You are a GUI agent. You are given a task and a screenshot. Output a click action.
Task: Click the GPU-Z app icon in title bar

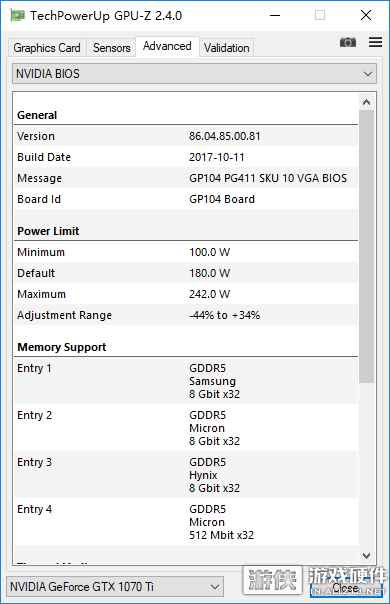click(x=18, y=16)
